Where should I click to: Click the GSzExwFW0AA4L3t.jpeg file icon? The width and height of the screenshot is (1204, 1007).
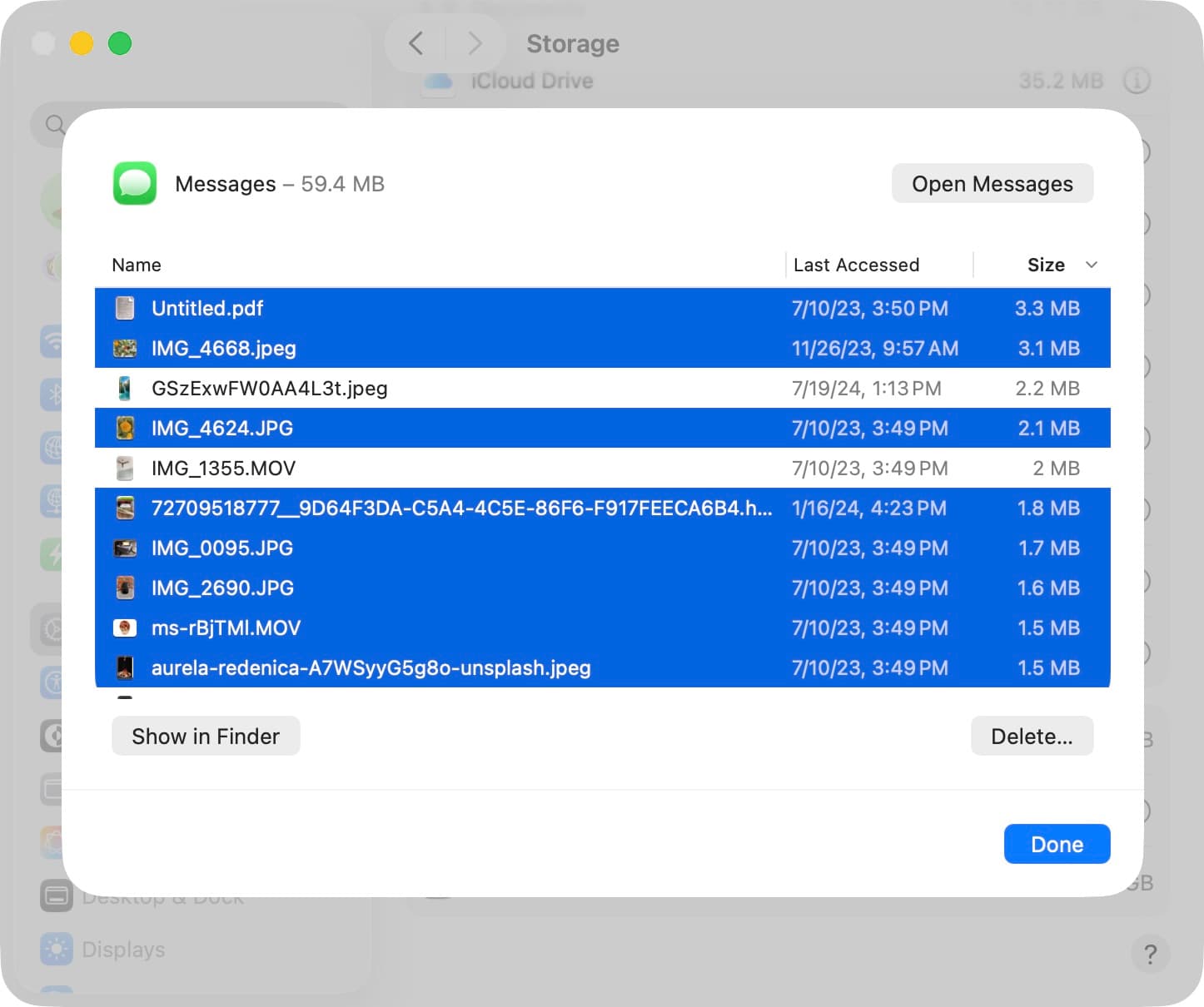coord(125,389)
